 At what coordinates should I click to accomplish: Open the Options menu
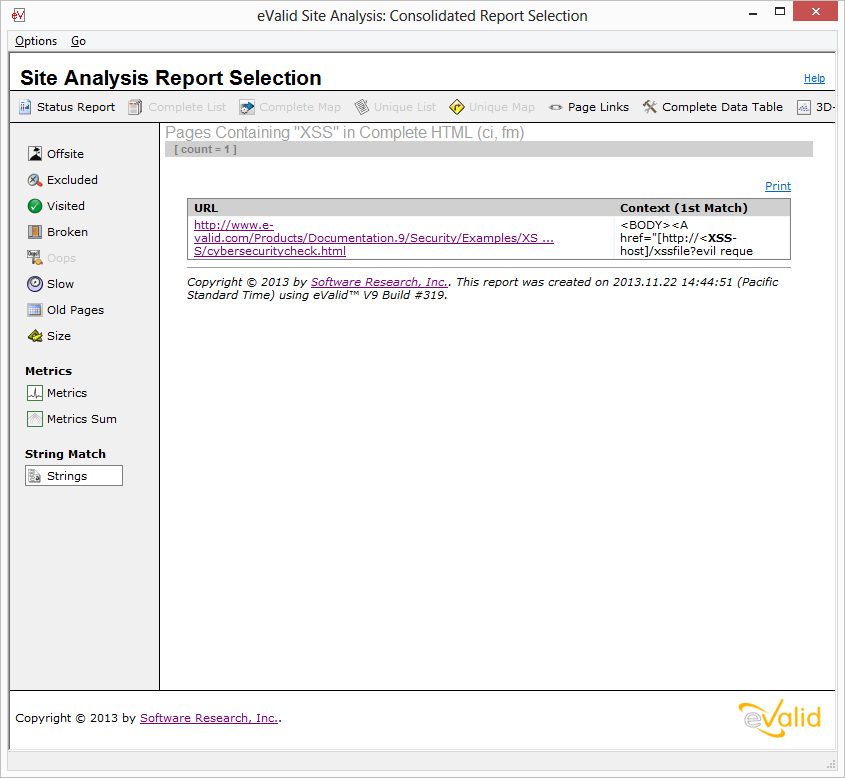pos(36,41)
